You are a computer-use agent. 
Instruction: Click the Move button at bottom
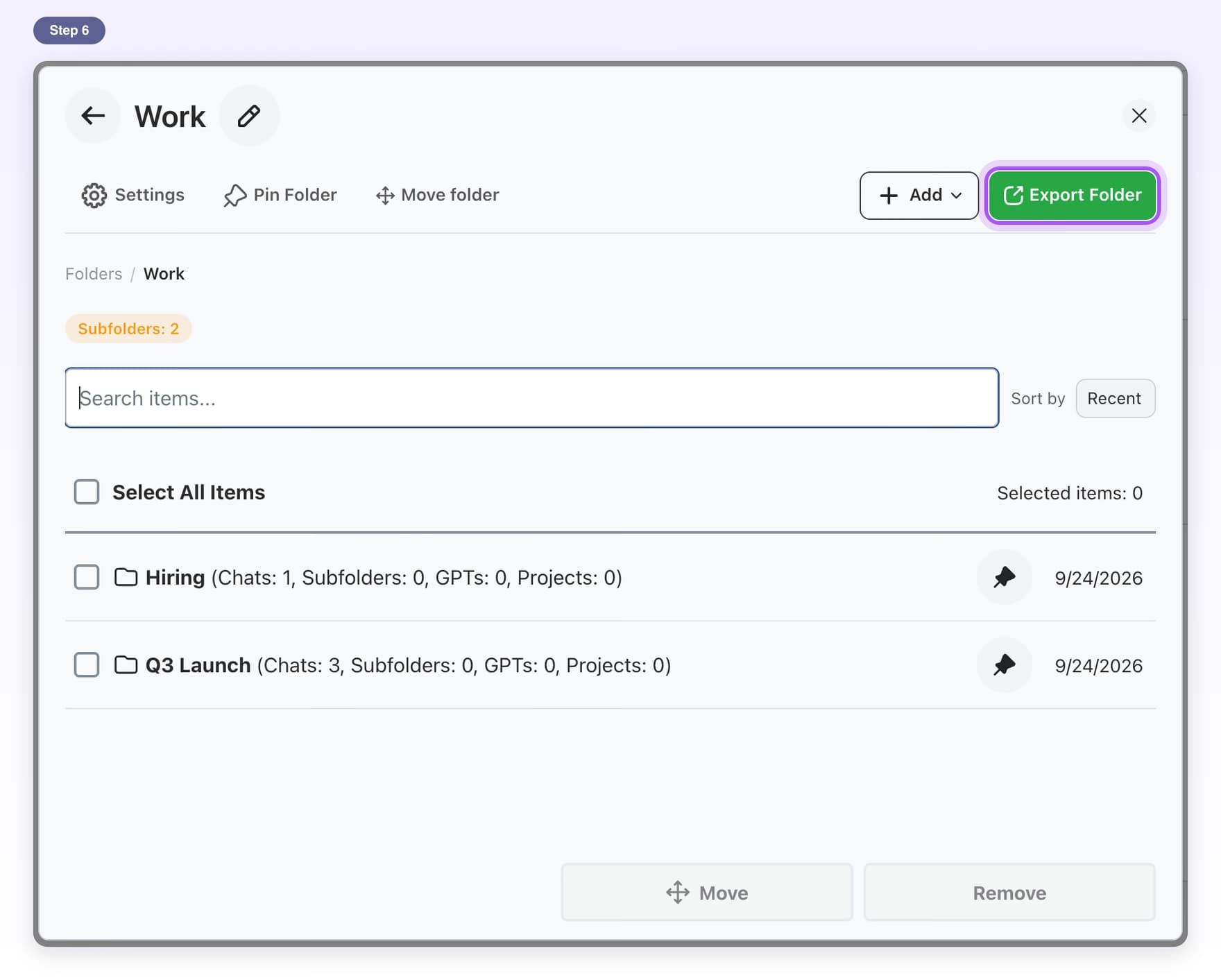click(707, 893)
